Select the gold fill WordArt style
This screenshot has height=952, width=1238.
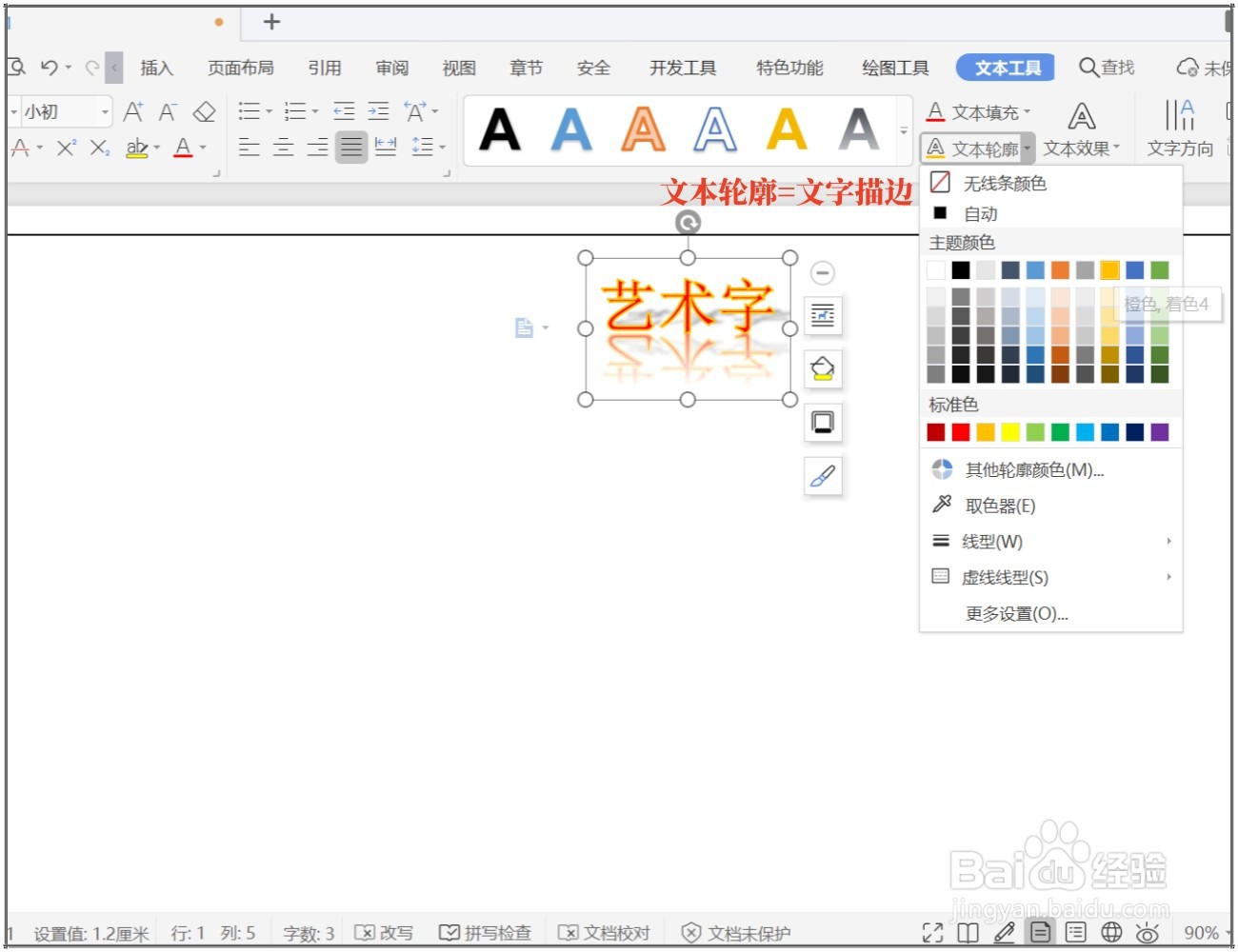tap(787, 130)
